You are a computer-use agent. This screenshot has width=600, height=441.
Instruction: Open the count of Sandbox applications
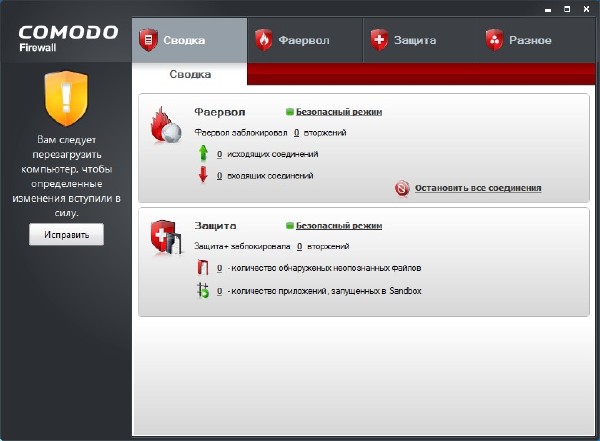(x=219, y=290)
